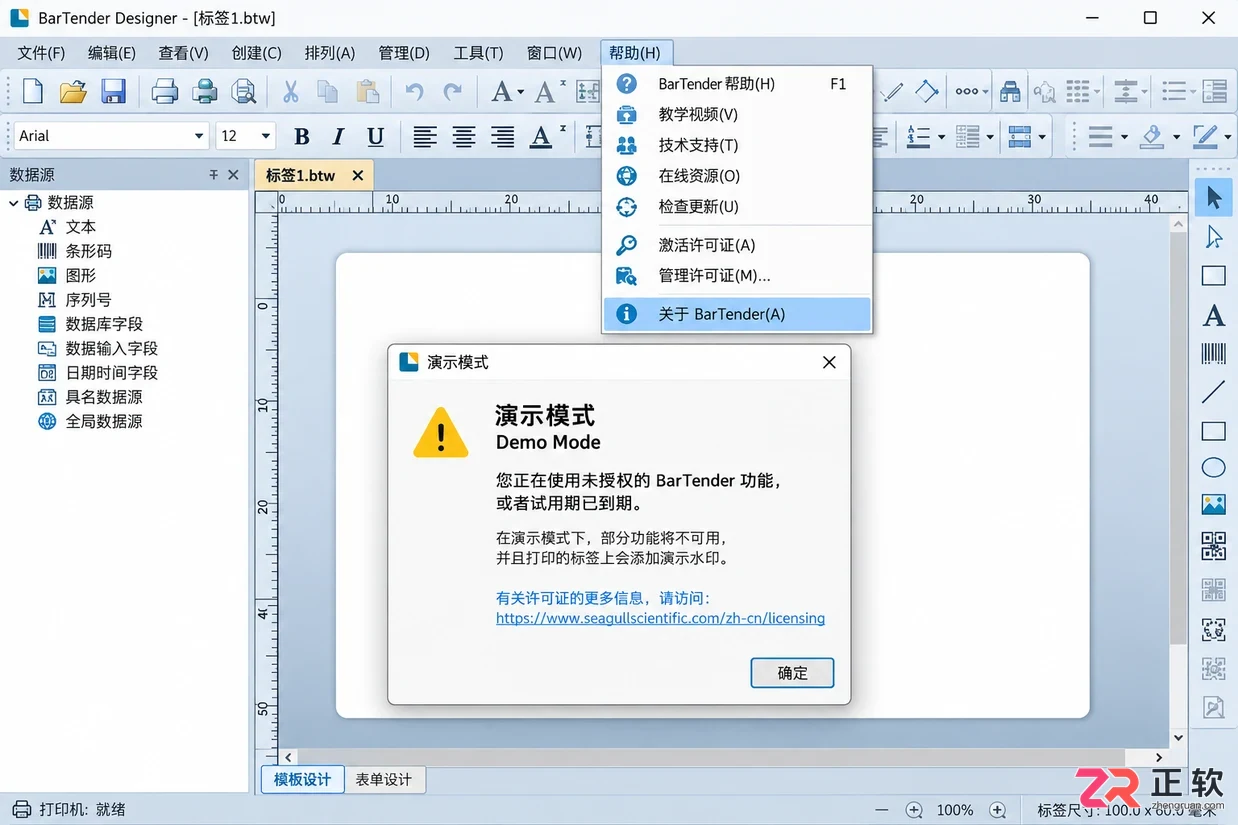Image resolution: width=1238 pixels, height=825 pixels.
Task: Align text left
Action: tap(425, 136)
